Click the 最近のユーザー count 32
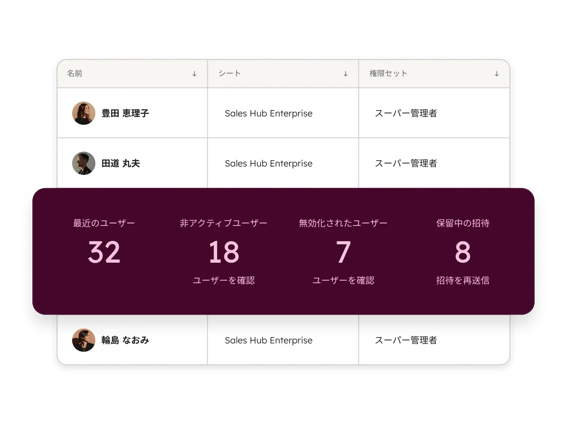Viewport: 567px width, 425px height. [104, 252]
